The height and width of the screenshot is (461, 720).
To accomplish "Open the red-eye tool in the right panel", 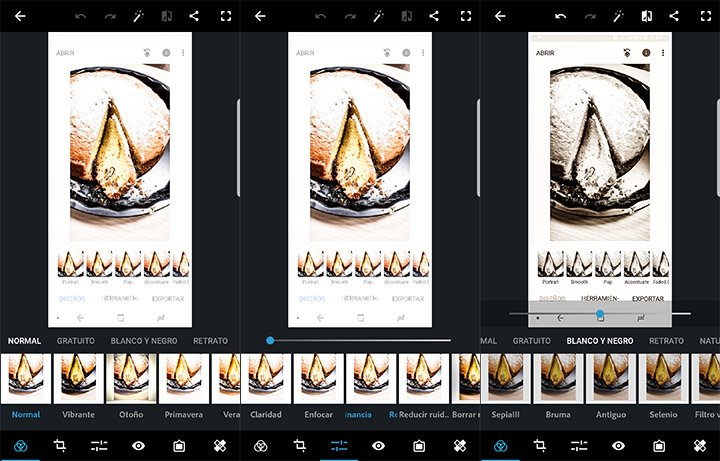I will tap(619, 445).
